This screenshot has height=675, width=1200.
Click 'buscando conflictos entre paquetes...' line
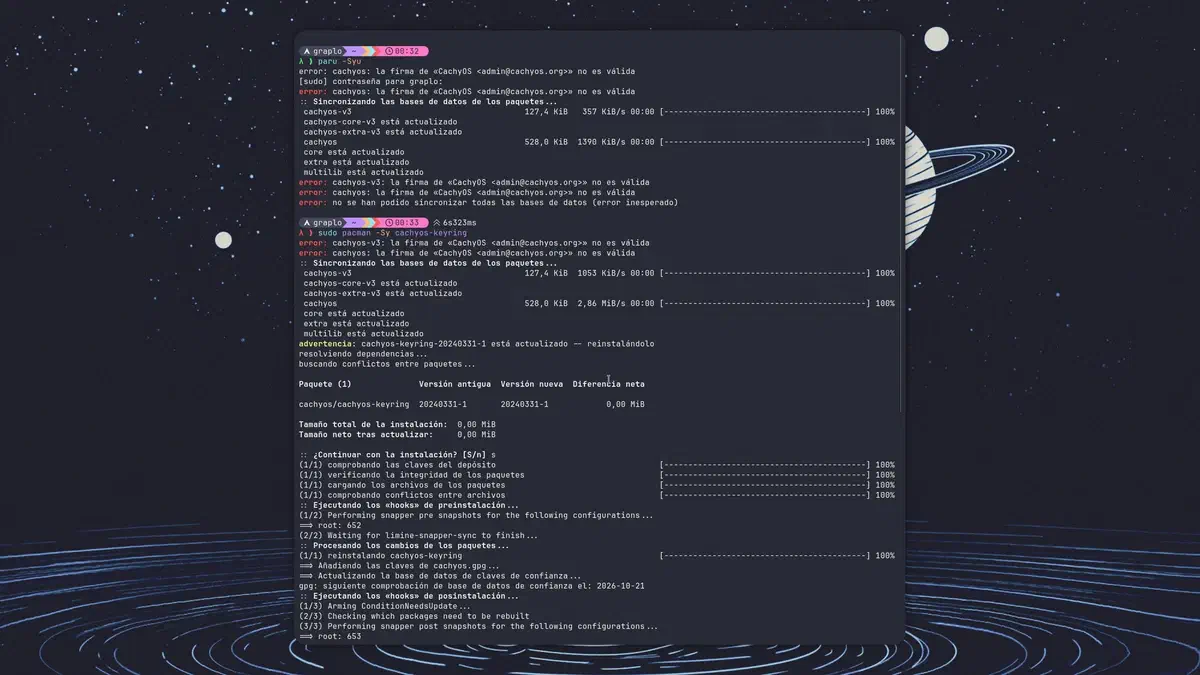(387, 364)
